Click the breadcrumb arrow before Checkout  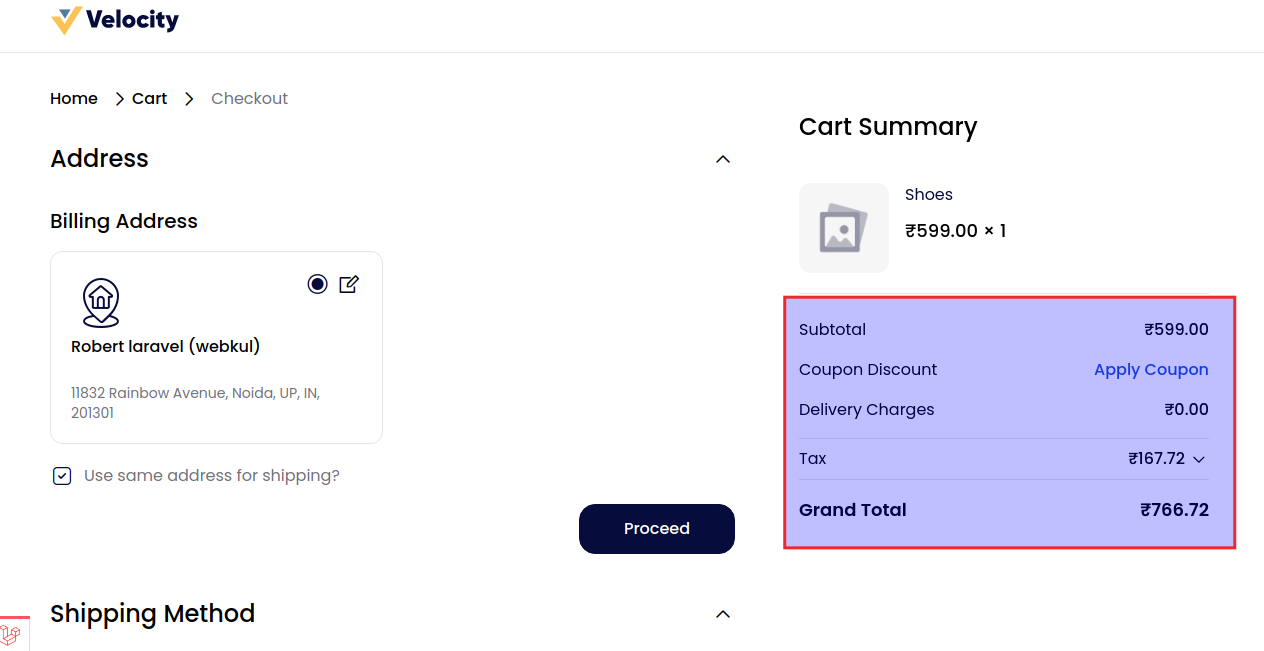tap(189, 99)
